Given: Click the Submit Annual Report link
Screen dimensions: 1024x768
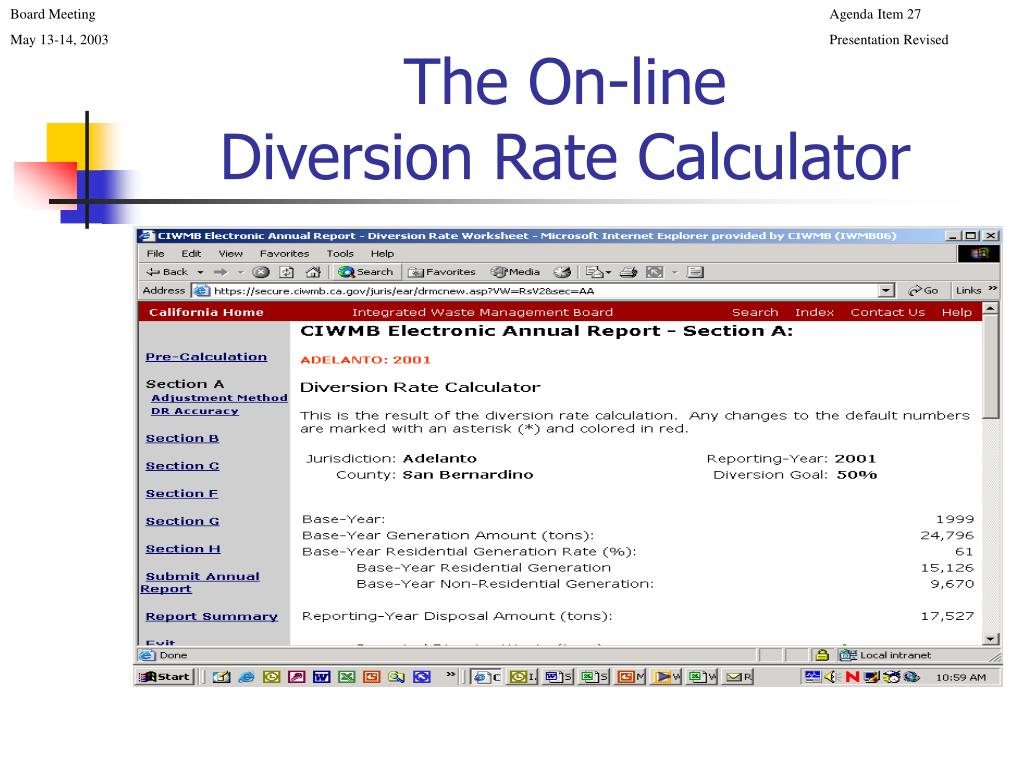Looking at the screenshot, I should [x=200, y=582].
